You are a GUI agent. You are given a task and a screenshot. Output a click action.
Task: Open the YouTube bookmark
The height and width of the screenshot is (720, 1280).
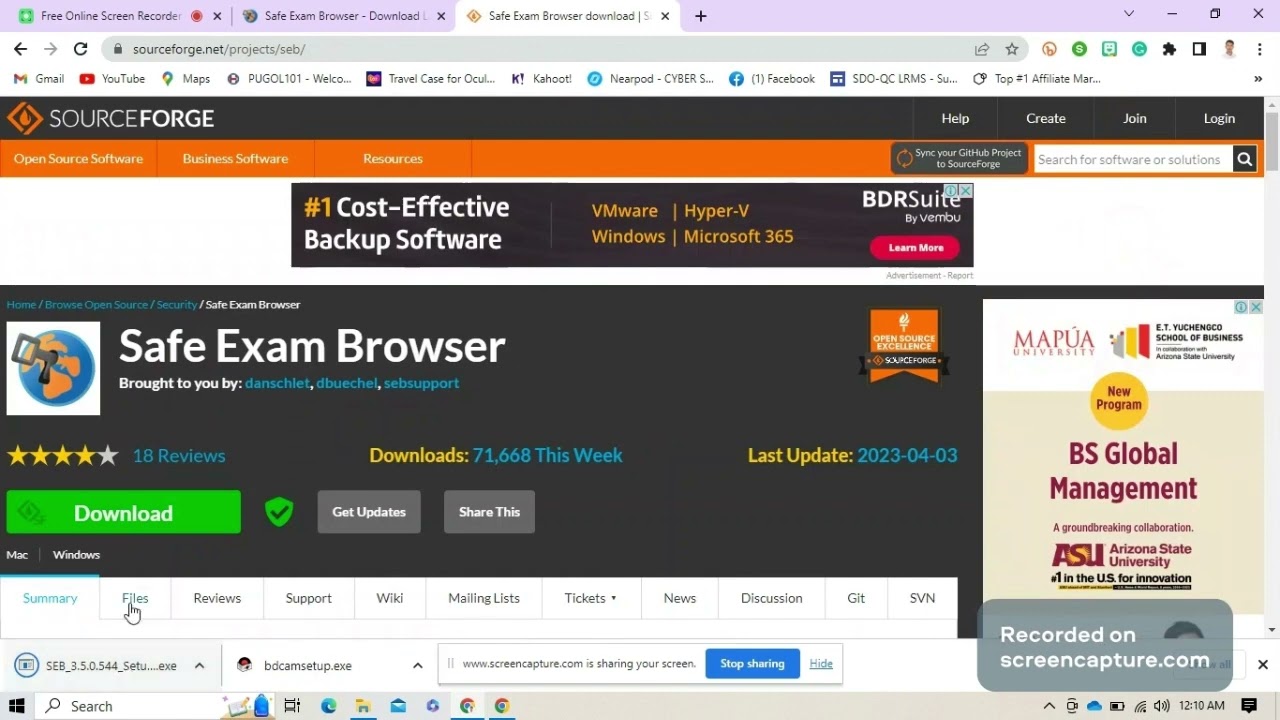coord(112,79)
